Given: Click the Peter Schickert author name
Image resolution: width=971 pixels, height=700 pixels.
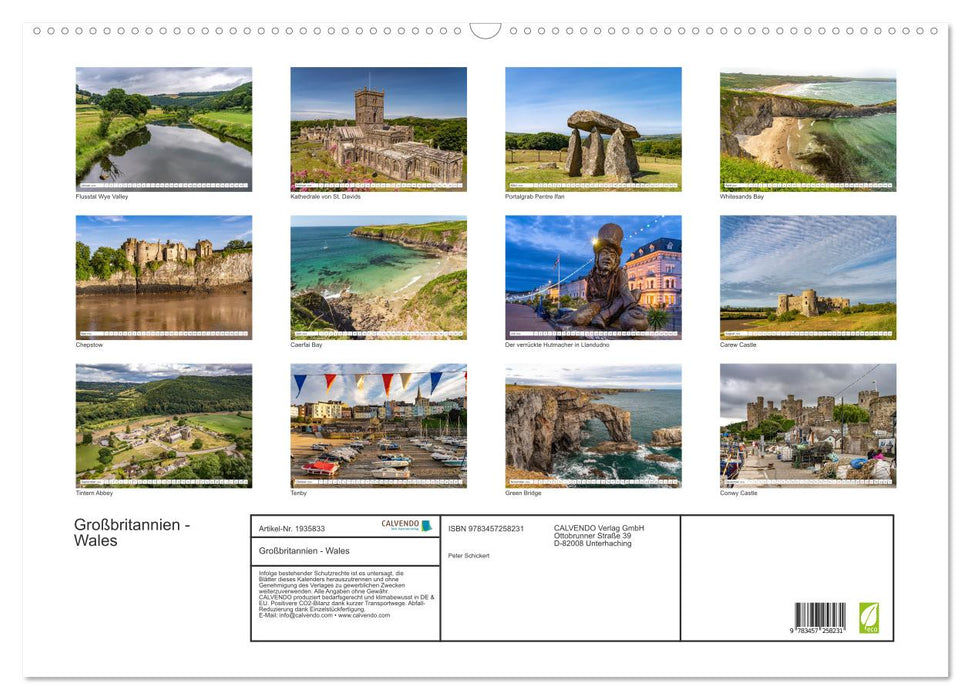Looking at the screenshot, I should pos(470,556).
